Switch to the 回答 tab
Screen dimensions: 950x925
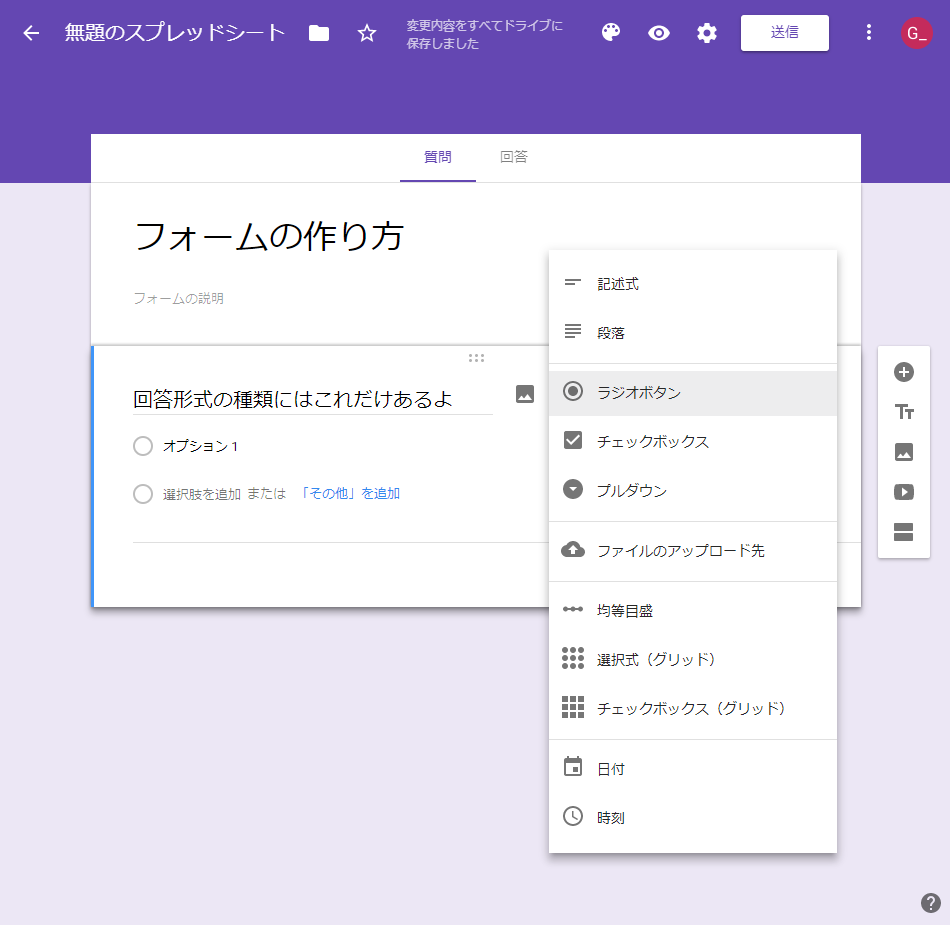[514, 157]
